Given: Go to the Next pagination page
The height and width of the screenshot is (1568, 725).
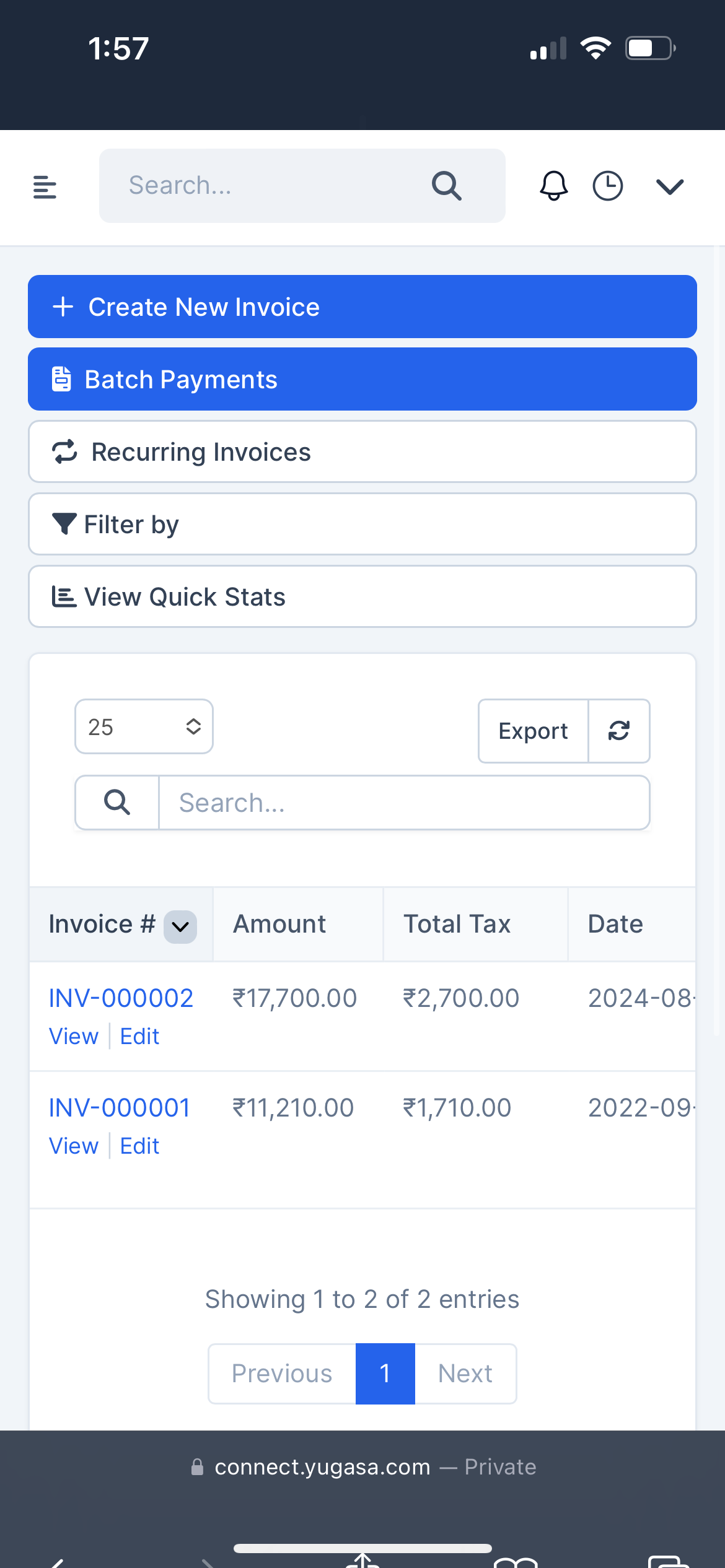Looking at the screenshot, I should [465, 1374].
